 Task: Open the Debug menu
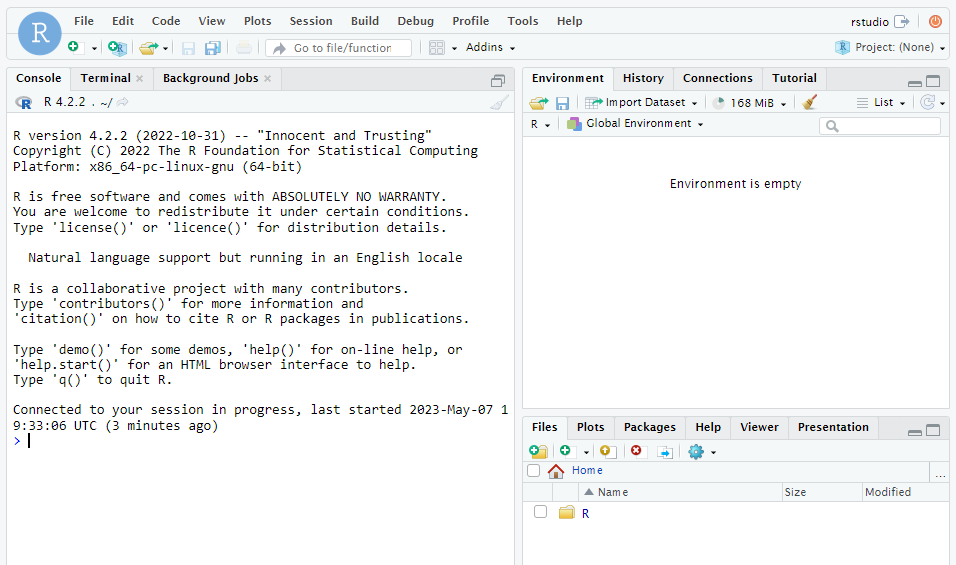coord(415,21)
